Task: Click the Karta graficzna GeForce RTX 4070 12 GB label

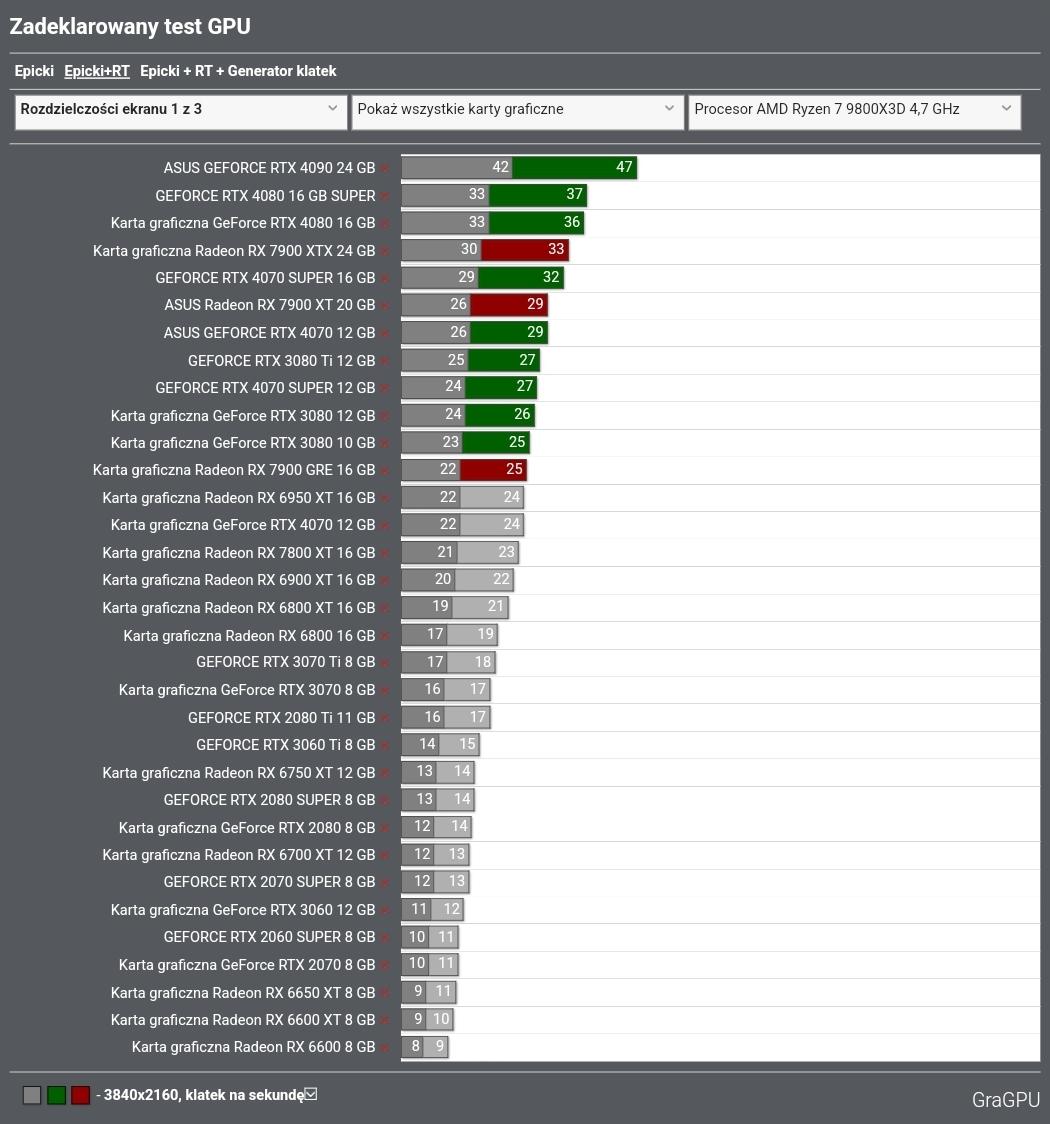Action: (243, 525)
